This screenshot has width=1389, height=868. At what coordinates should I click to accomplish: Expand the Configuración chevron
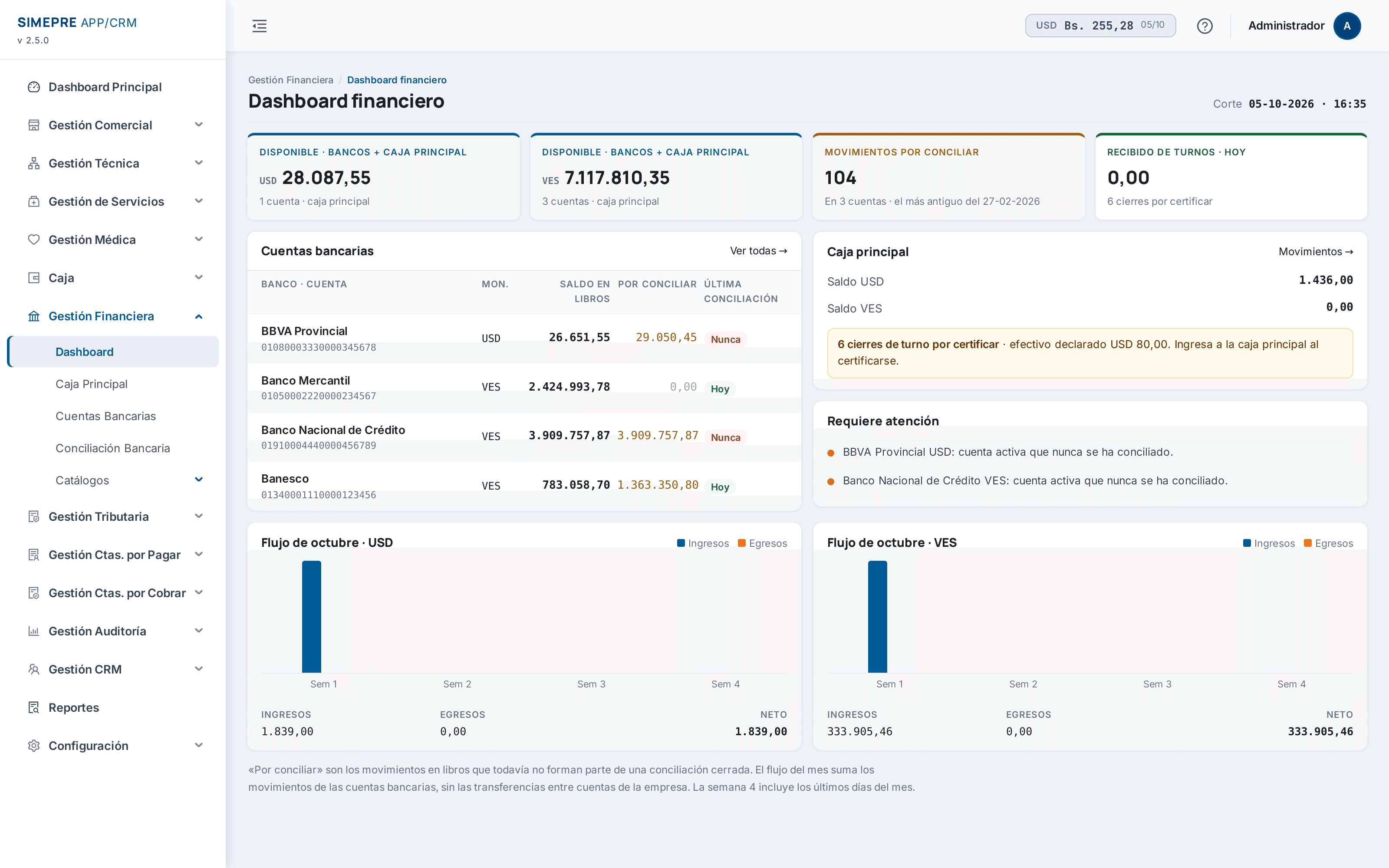[199, 745]
